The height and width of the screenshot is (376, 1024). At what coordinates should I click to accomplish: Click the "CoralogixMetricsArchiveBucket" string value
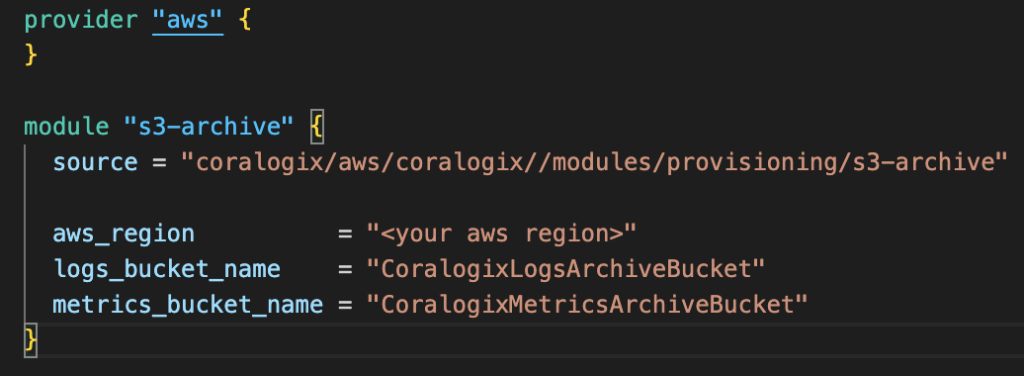586,304
